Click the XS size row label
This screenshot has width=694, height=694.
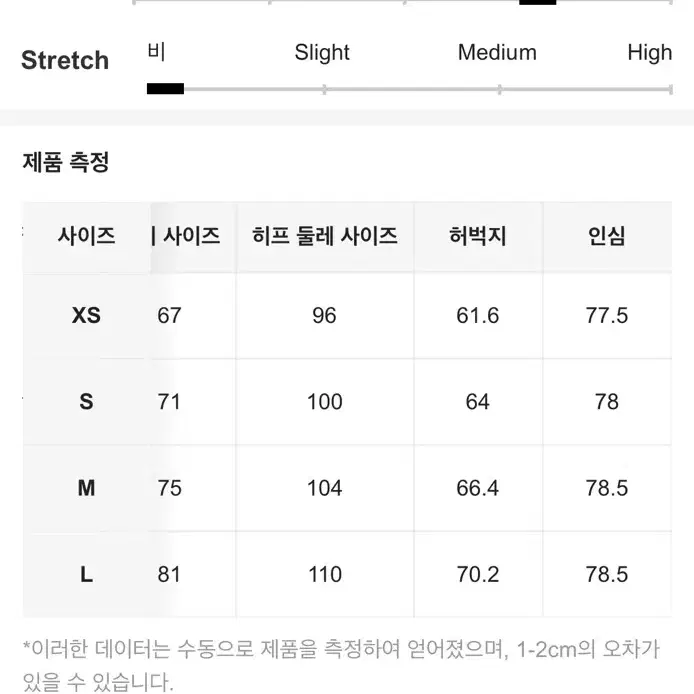[x=86, y=316]
